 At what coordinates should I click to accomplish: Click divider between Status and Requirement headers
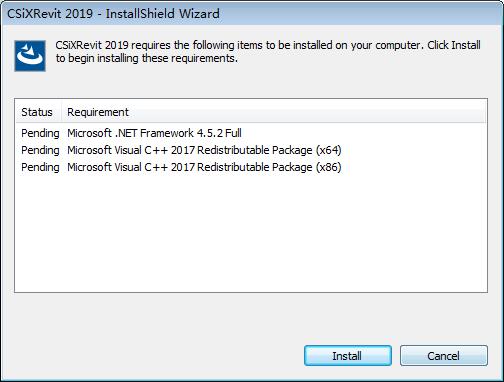[x=61, y=112]
